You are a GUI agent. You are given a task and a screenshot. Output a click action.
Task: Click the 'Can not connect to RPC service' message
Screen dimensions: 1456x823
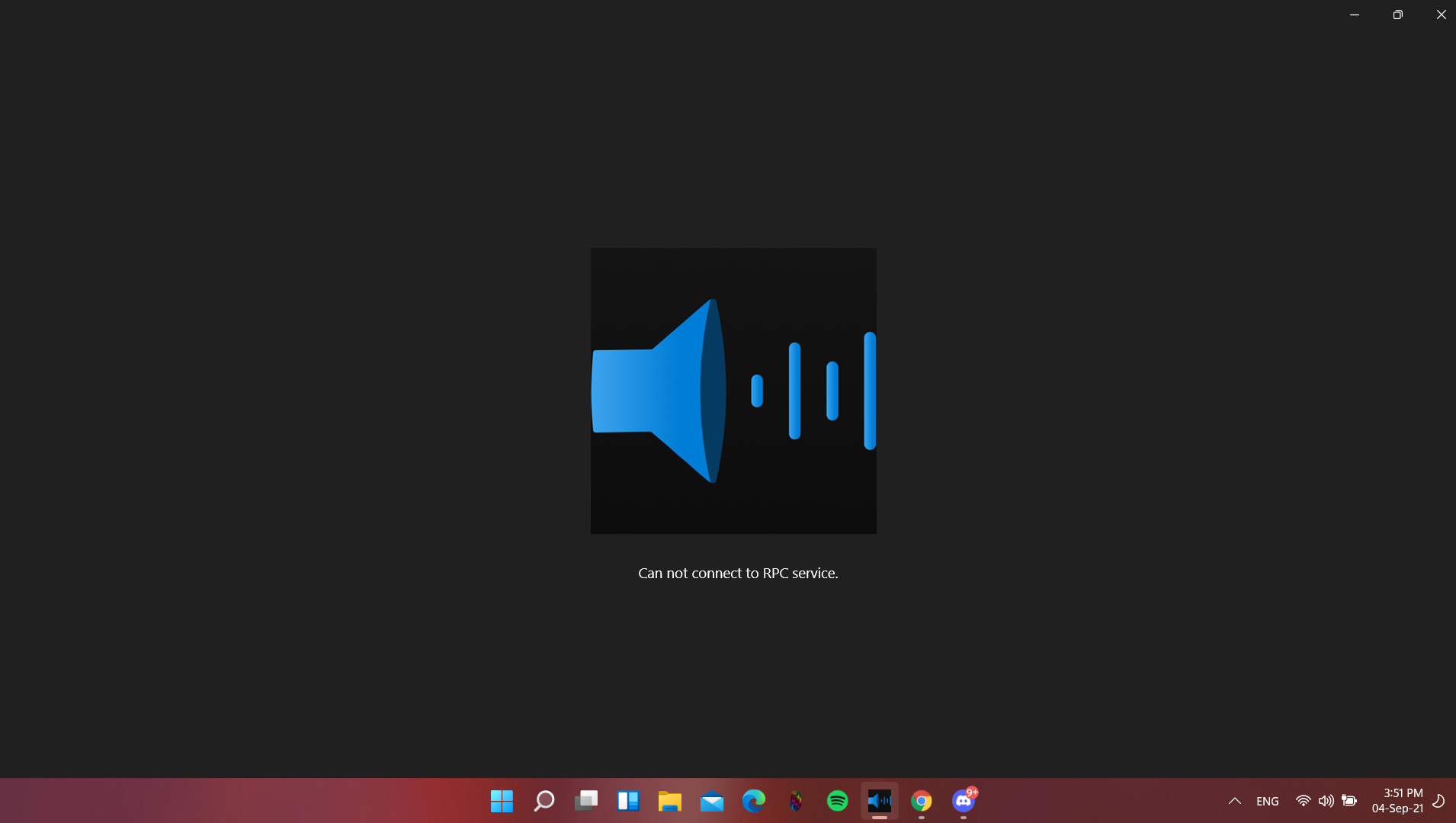[x=737, y=573]
